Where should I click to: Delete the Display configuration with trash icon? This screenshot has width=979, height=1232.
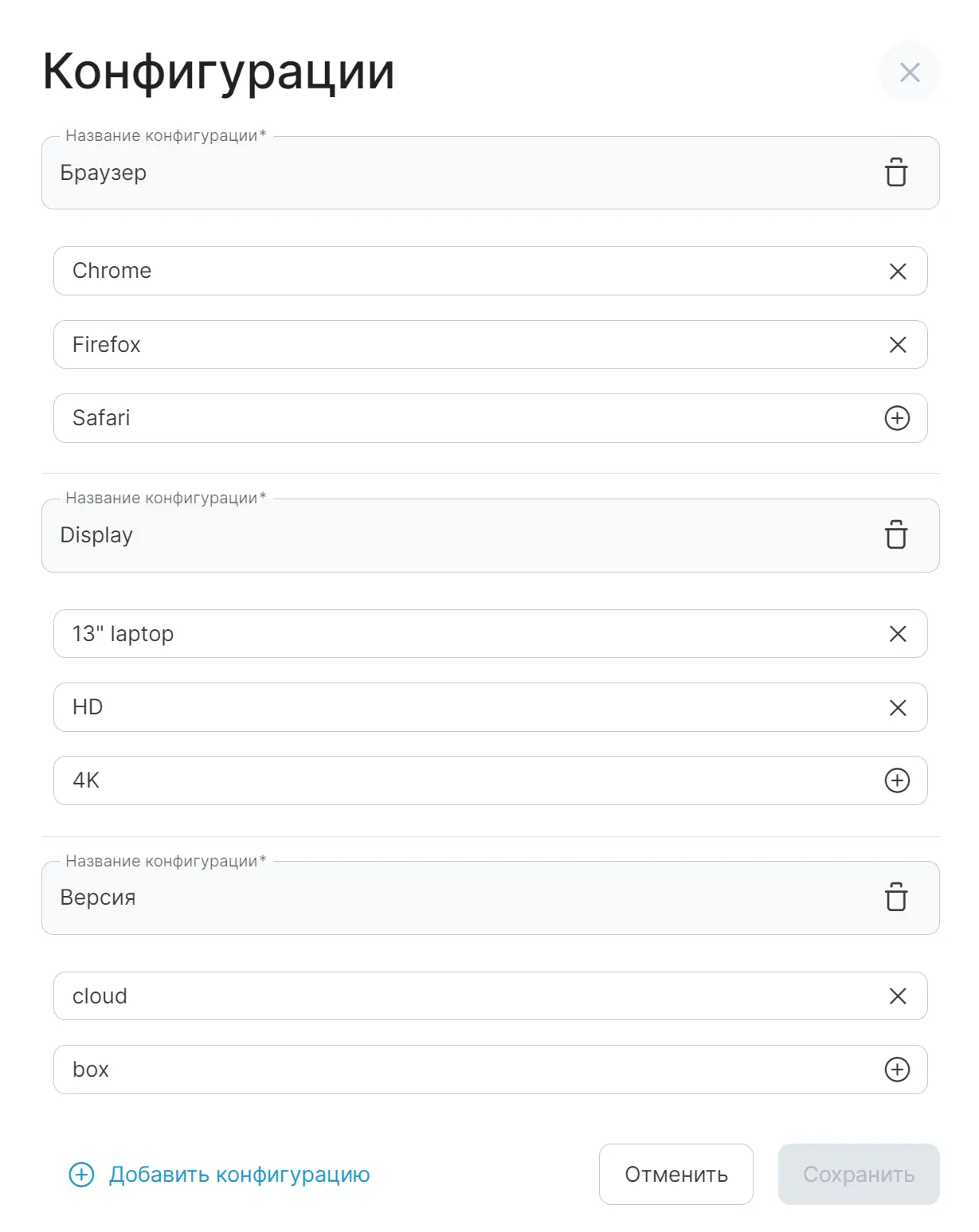[x=896, y=535]
